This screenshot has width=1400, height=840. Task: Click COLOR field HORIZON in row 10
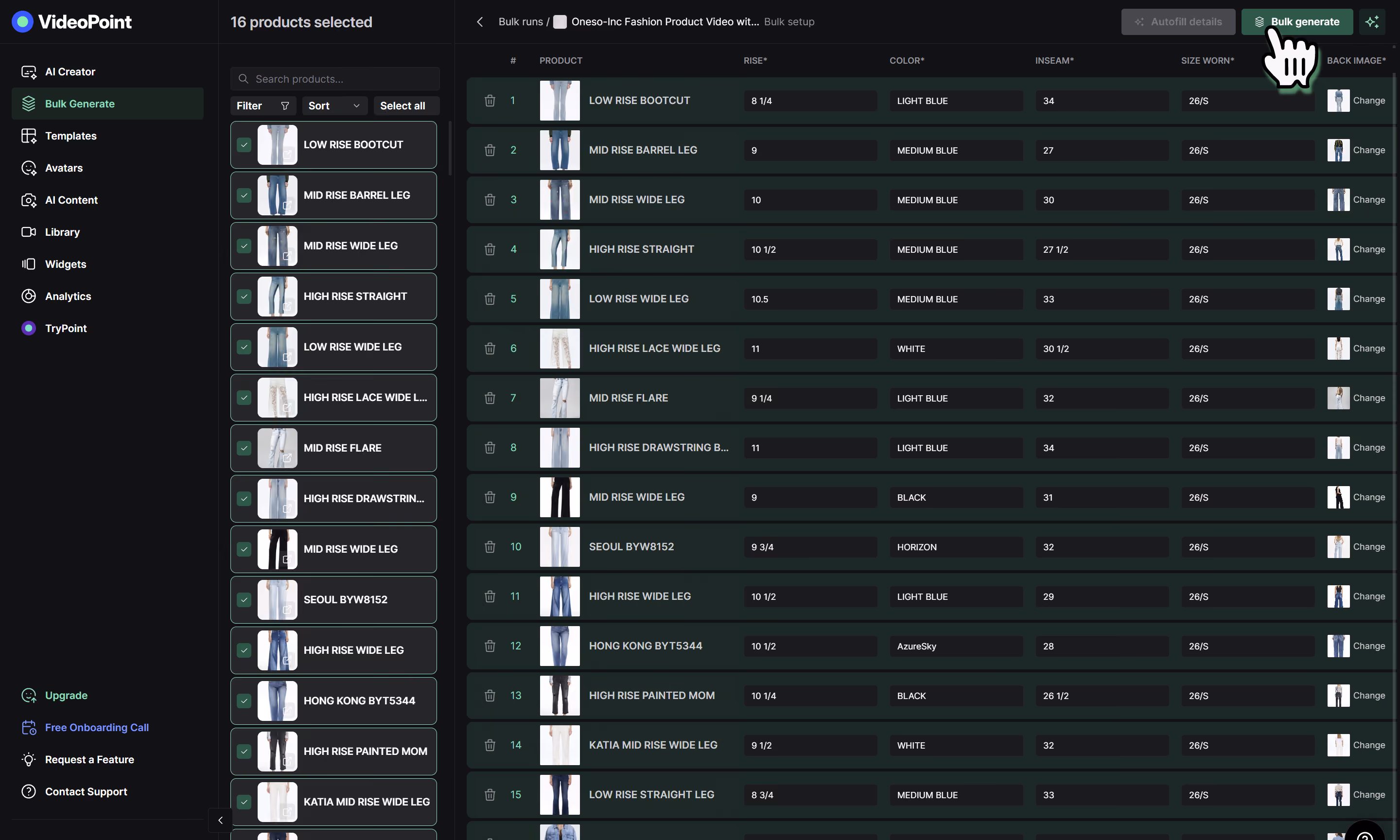pyautogui.click(x=956, y=547)
